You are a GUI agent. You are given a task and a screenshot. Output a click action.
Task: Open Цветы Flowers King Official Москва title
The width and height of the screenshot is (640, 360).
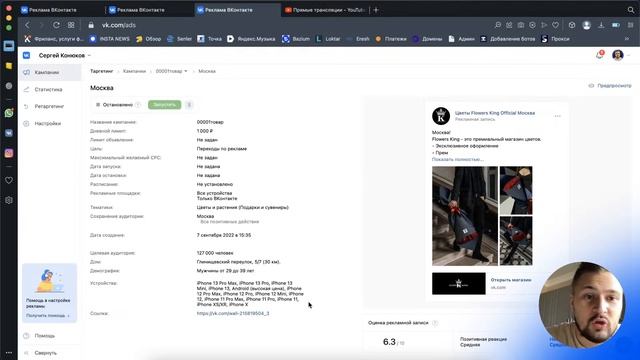(495, 113)
